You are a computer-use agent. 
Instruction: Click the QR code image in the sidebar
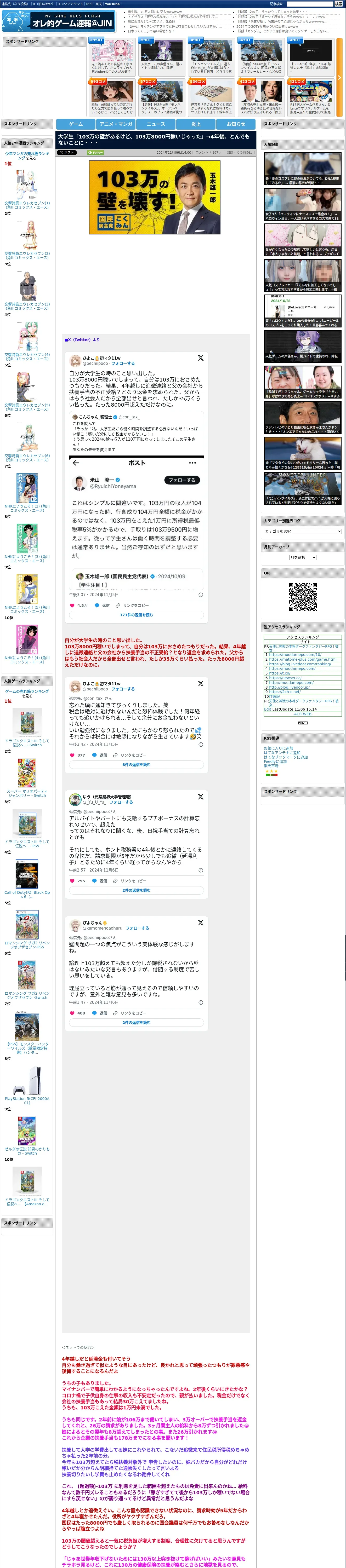(x=303, y=597)
